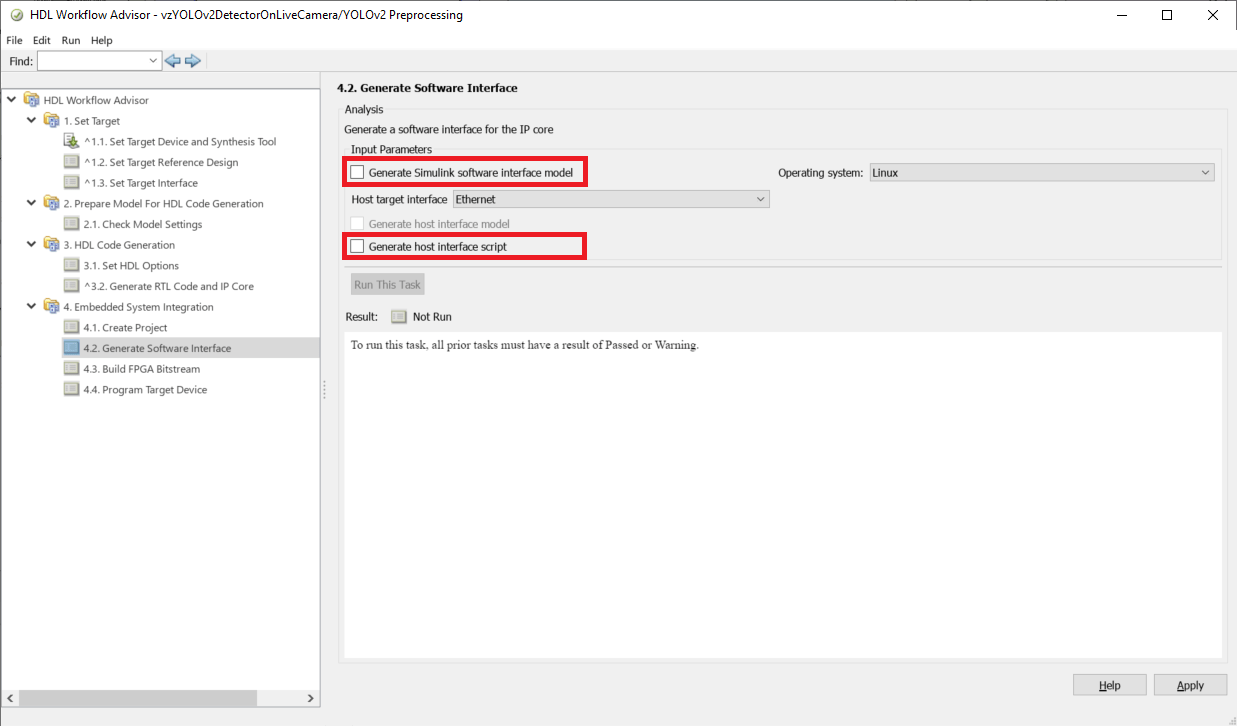Click the HDL Workflow Advisor root folder icon
Viewport: 1237px width, 726px height.
click(x=31, y=100)
